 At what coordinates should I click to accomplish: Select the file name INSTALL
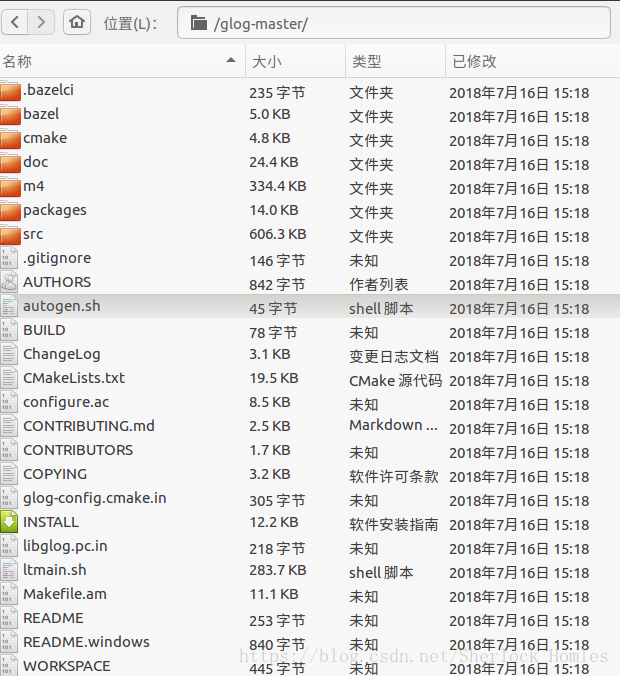(51, 522)
